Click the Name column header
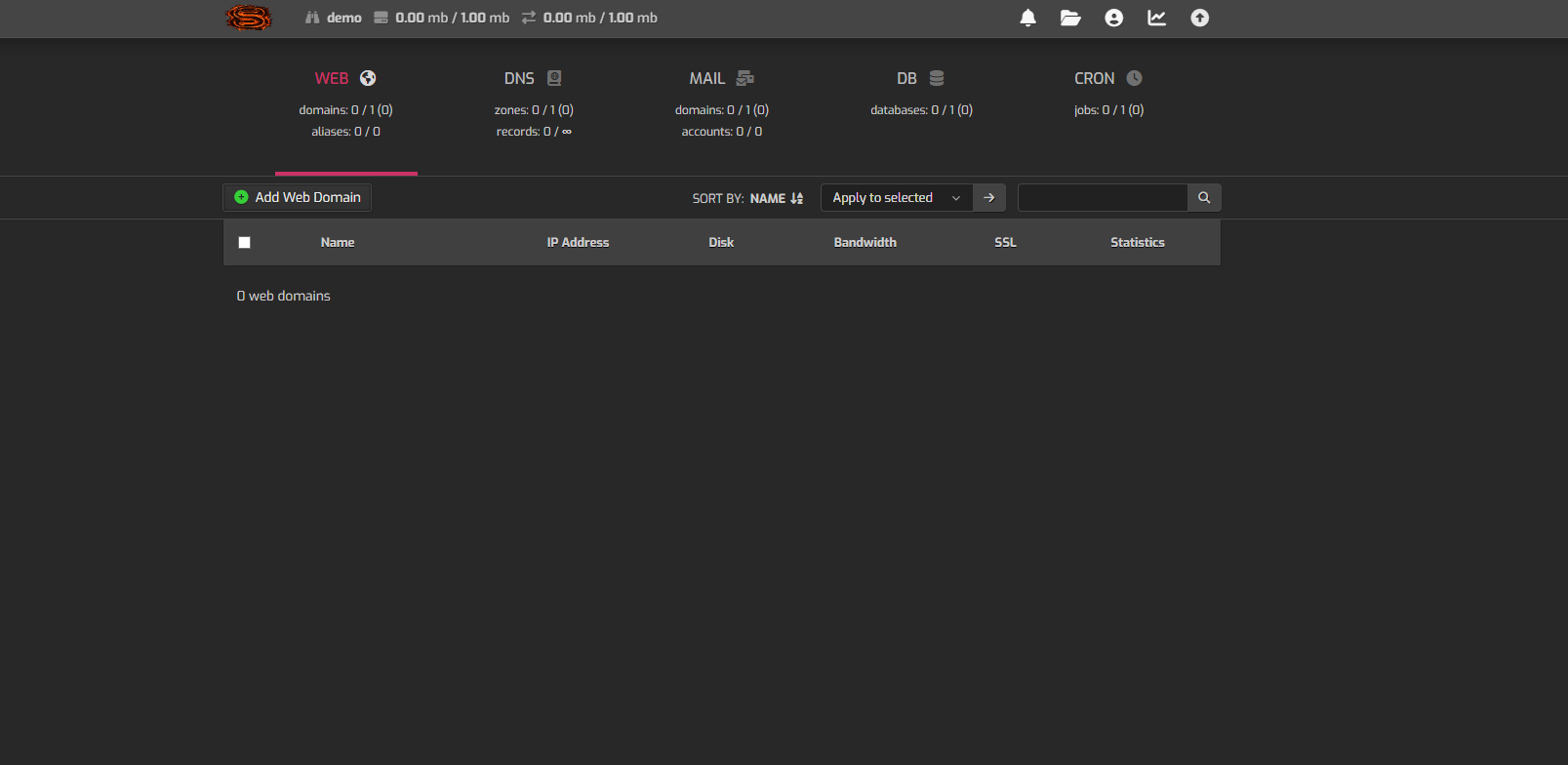Image resolution: width=1568 pixels, height=765 pixels. (x=338, y=243)
